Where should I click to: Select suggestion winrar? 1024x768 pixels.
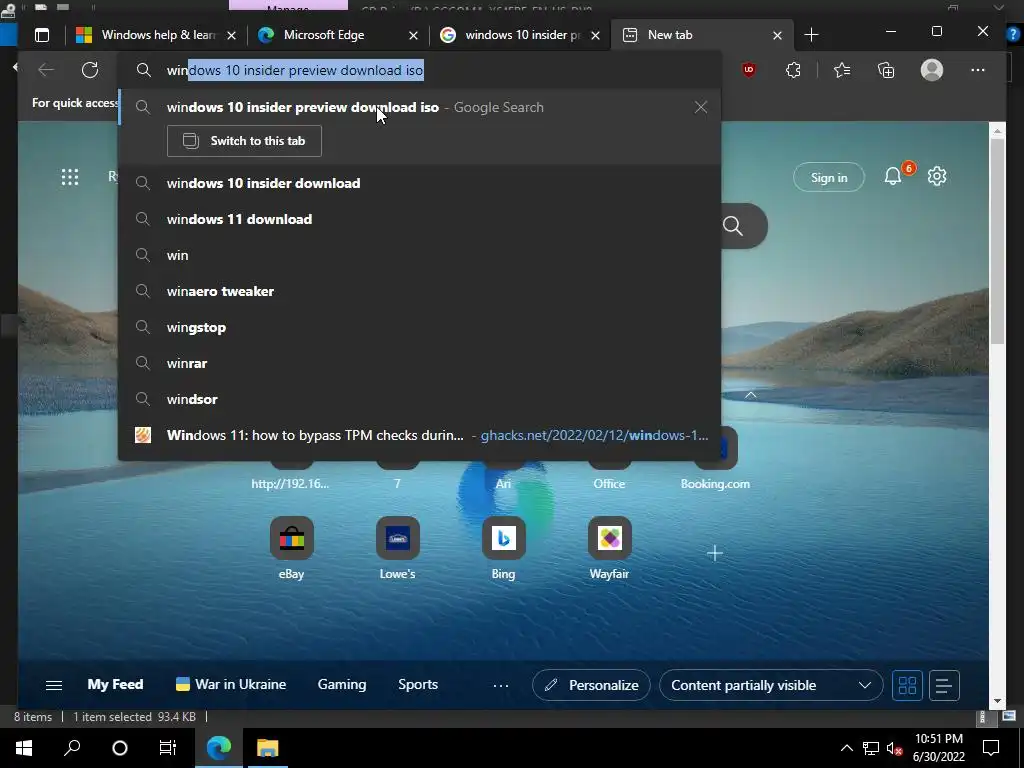(x=419, y=363)
